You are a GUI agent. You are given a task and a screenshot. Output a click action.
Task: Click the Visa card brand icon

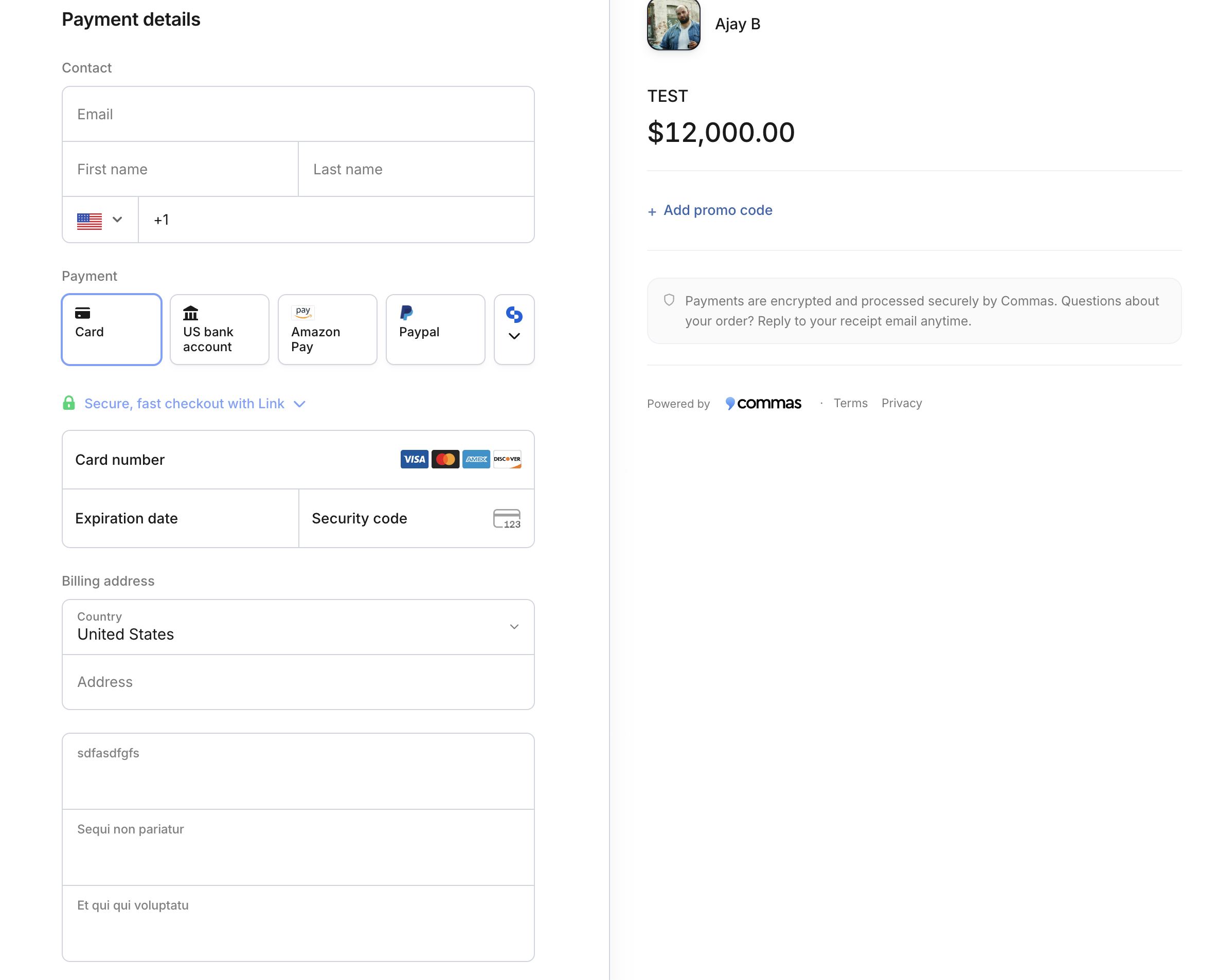414,459
